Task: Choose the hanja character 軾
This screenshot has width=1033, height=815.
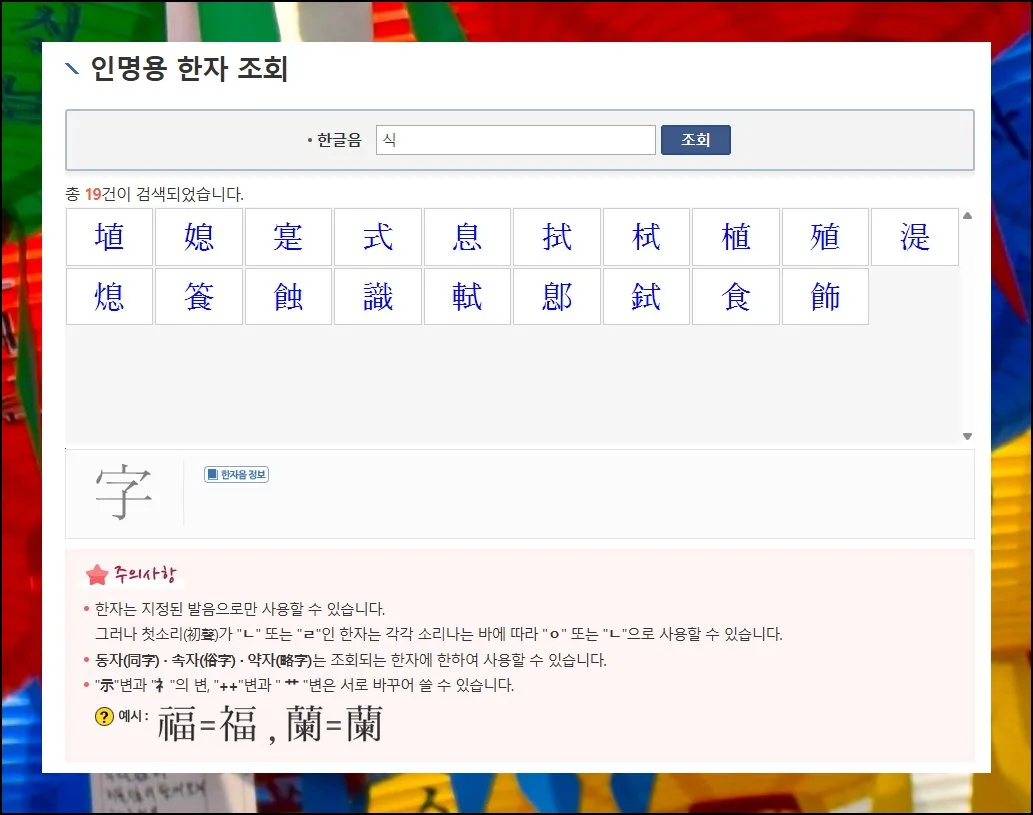Action: click(467, 297)
